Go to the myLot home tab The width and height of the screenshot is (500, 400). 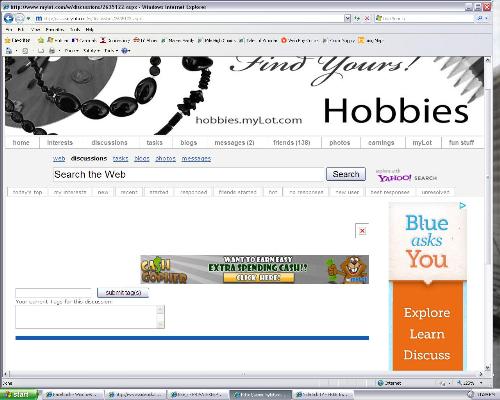(x=21, y=143)
